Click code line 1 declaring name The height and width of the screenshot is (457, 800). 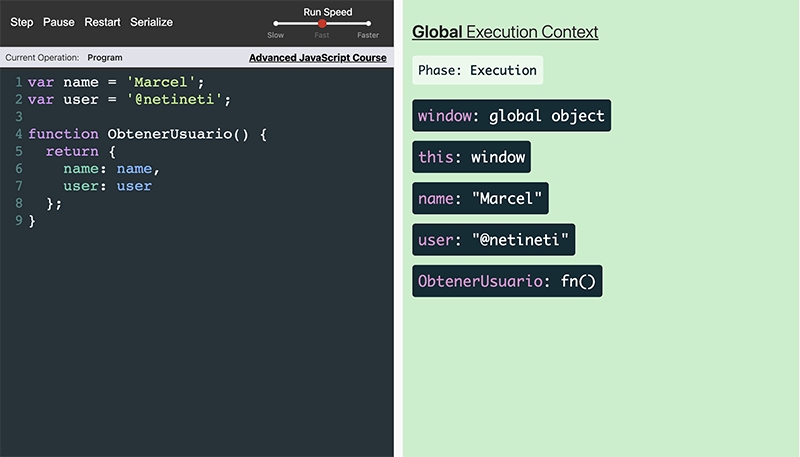[116, 82]
